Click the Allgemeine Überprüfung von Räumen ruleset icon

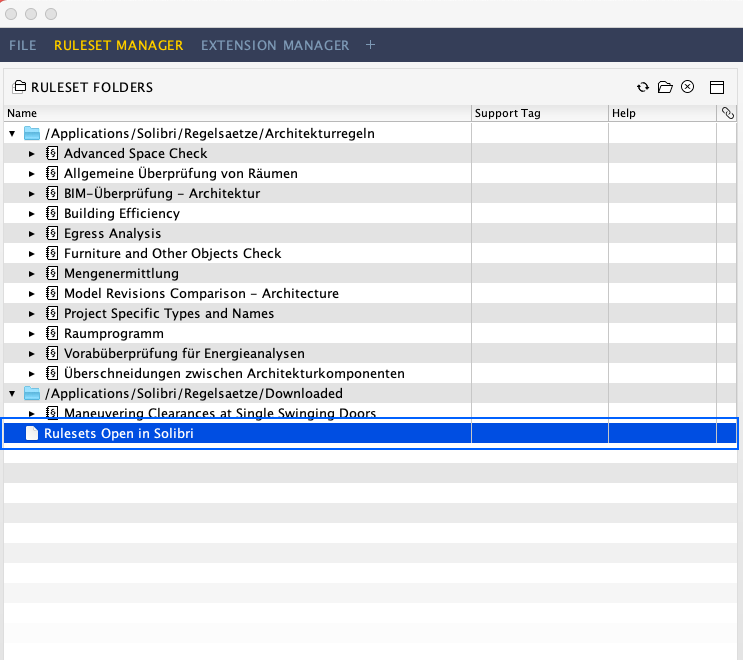[52, 173]
